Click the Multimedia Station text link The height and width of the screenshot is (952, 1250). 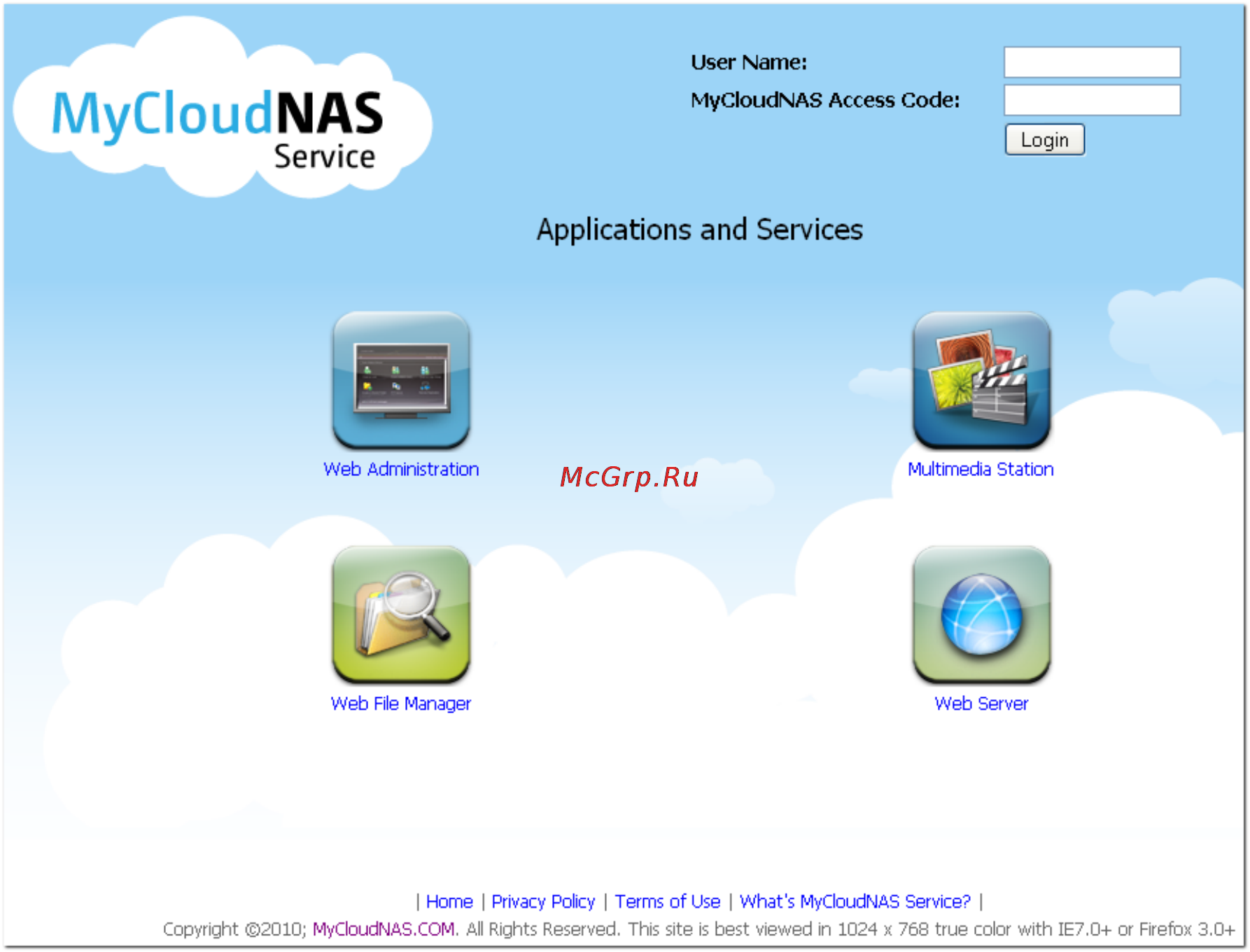coord(981,469)
